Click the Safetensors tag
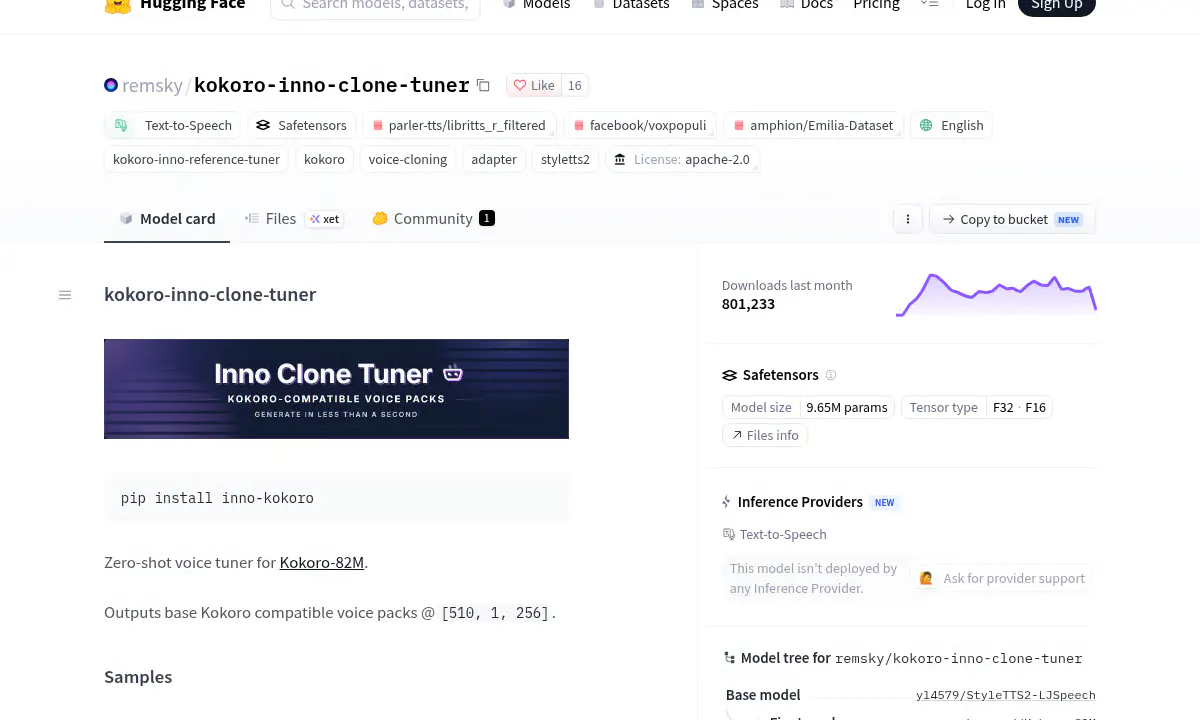The height and width of the screenshot is (720, 1200). 301,125
